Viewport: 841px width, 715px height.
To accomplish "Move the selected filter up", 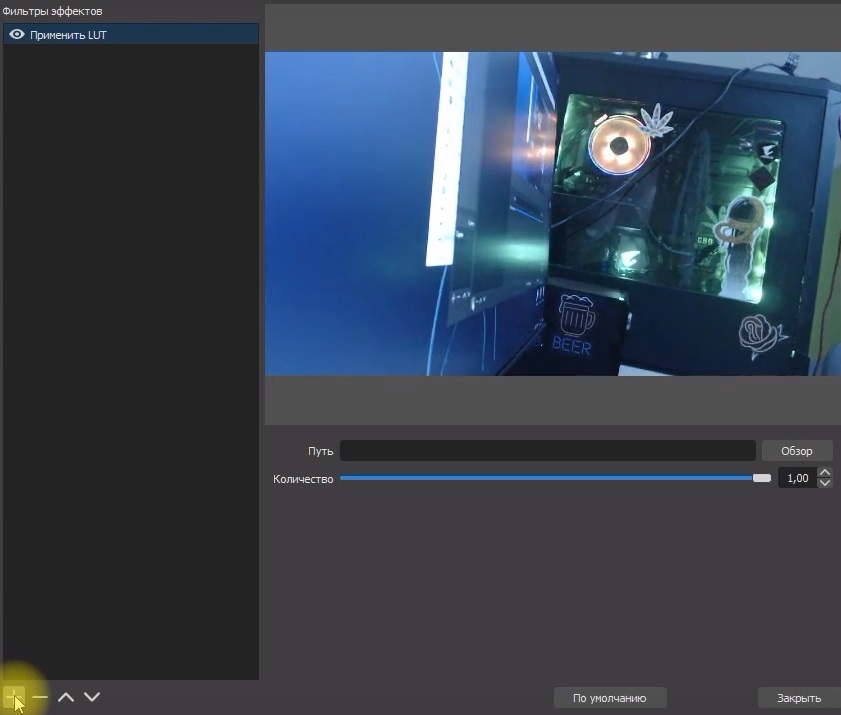I will point(66,696).
